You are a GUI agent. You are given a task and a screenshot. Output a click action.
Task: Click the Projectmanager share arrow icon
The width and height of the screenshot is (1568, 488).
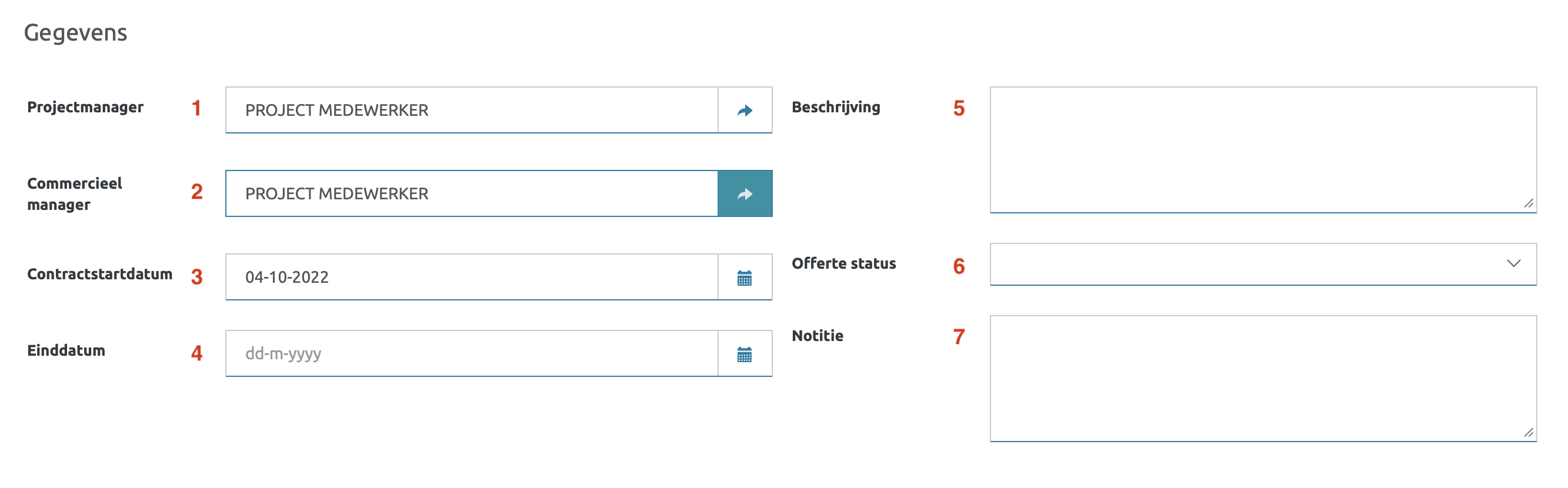pyautogui.click(x=745, y=110)
